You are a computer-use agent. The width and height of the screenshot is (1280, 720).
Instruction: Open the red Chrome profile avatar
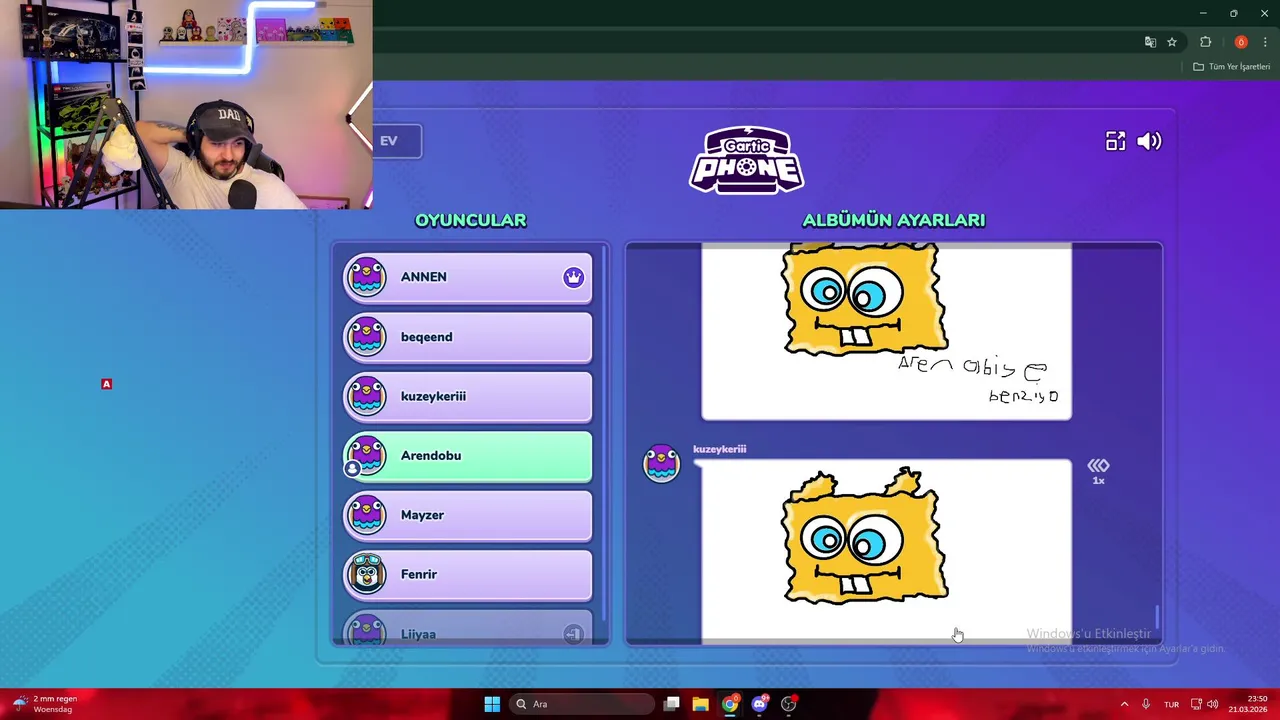click(1241, 42)
